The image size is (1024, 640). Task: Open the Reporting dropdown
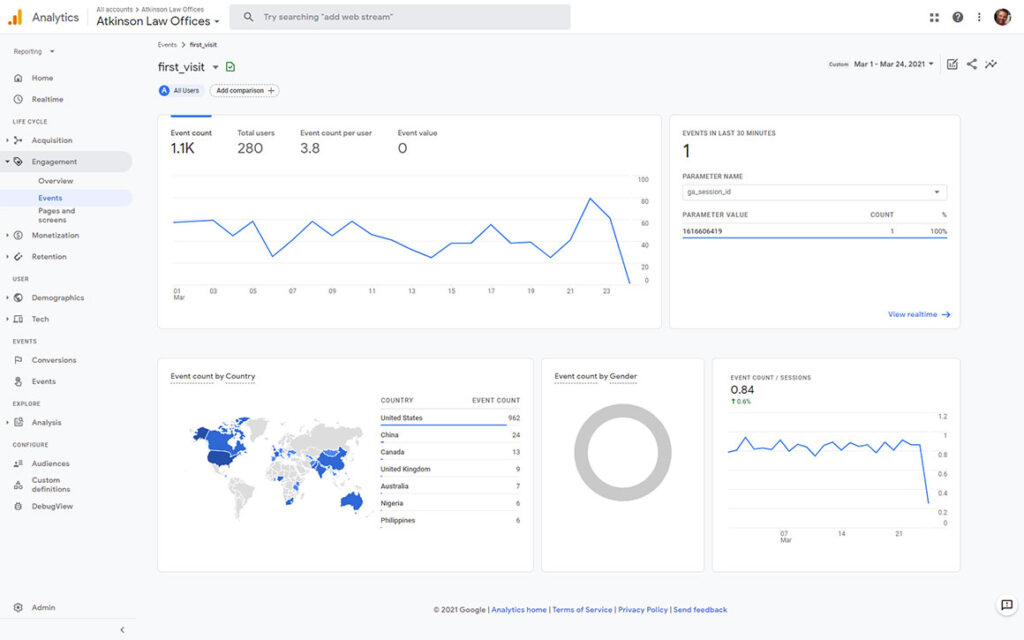34,52
